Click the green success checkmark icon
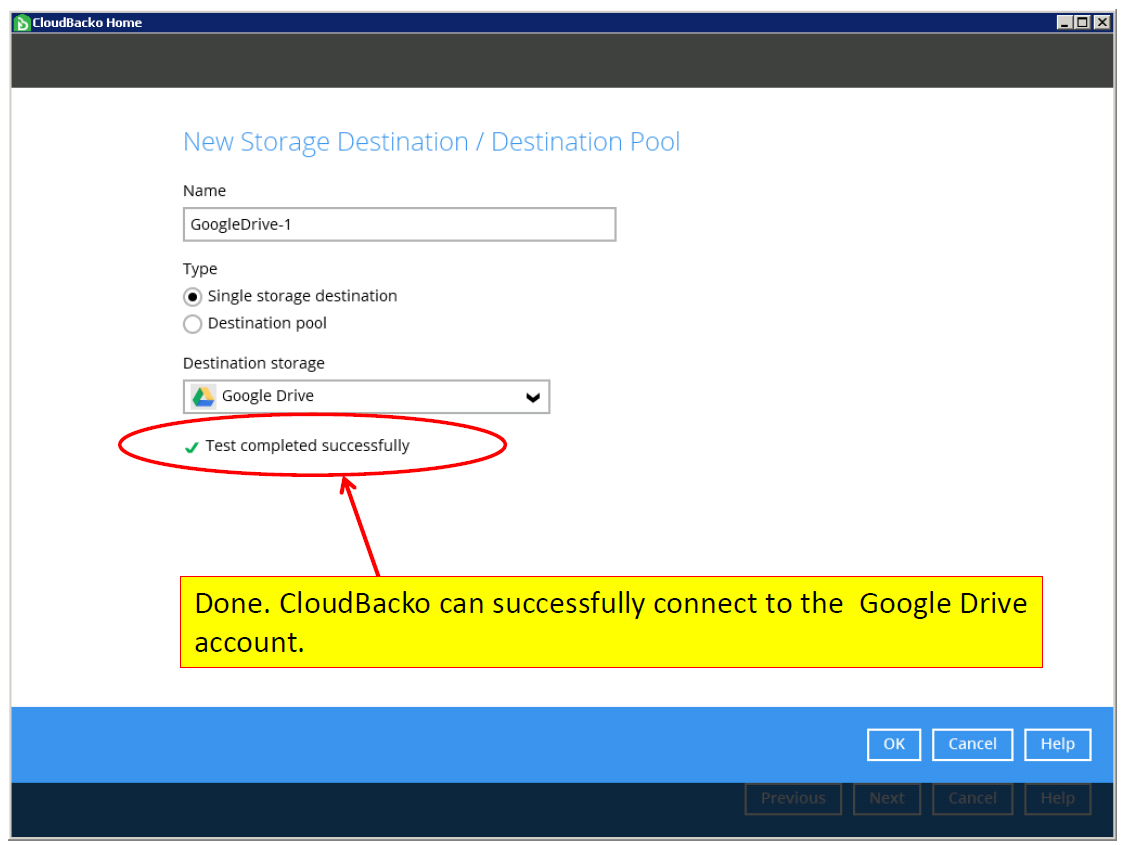The width and height of the screenshot is (1128, 845). point(191,447)
